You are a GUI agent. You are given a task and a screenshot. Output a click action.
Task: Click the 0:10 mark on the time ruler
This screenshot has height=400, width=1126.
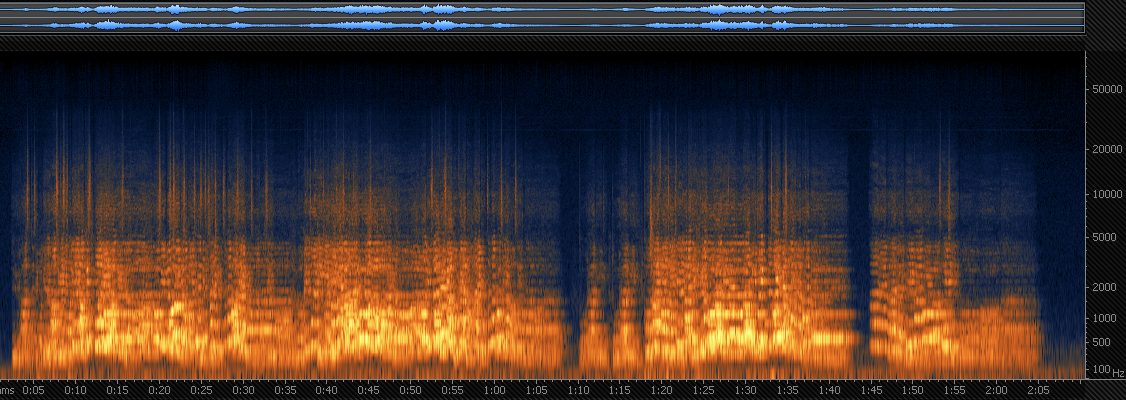[x=75, y=390]
